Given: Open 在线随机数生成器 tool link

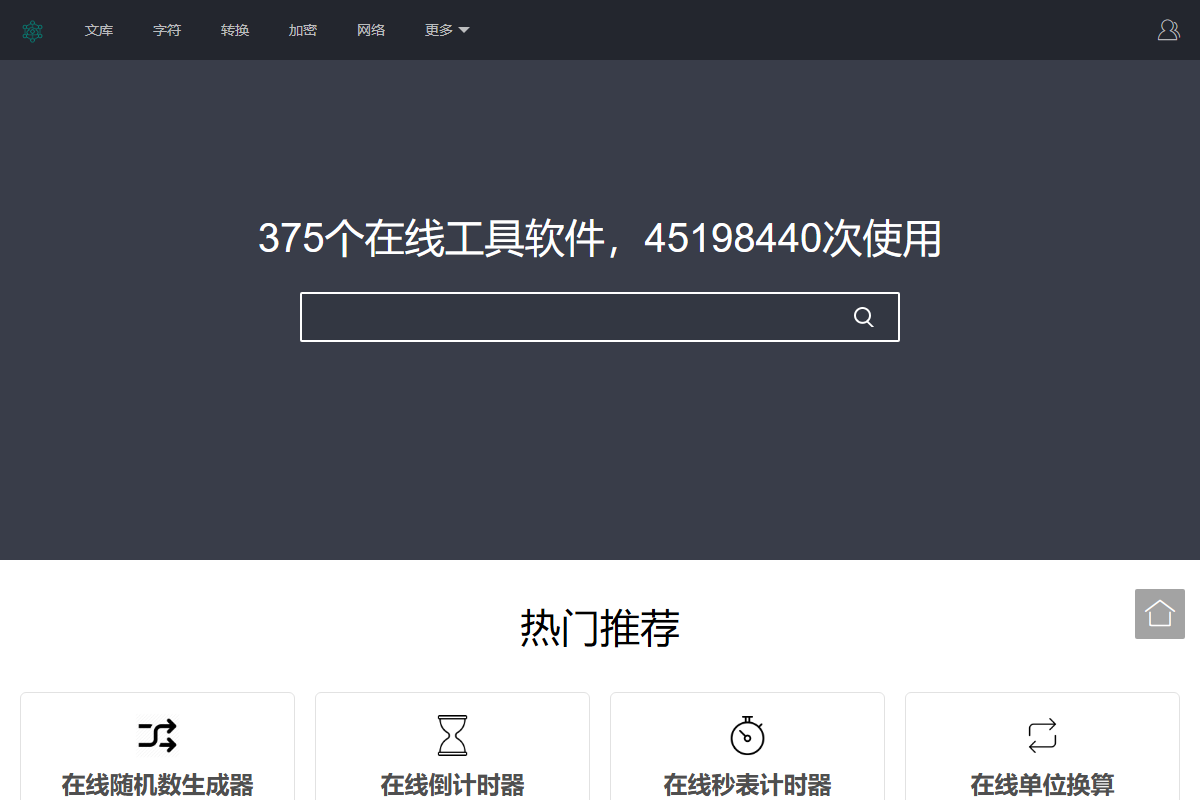Looking at the screenshot, I should click(x=156, y=787).
